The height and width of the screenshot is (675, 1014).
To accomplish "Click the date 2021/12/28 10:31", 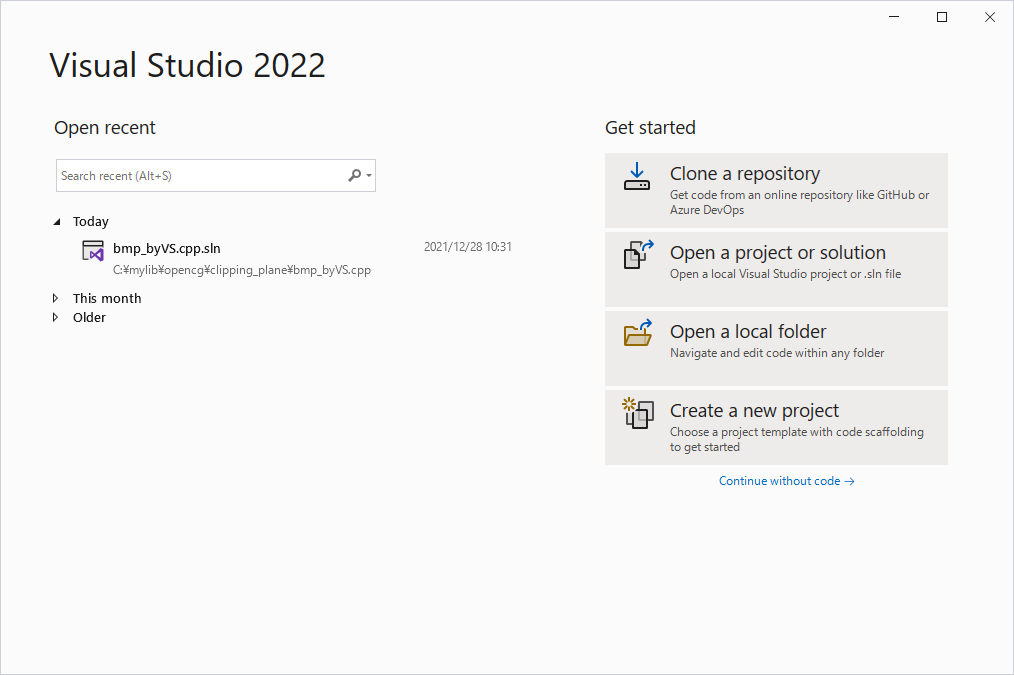I will [468, 247].
